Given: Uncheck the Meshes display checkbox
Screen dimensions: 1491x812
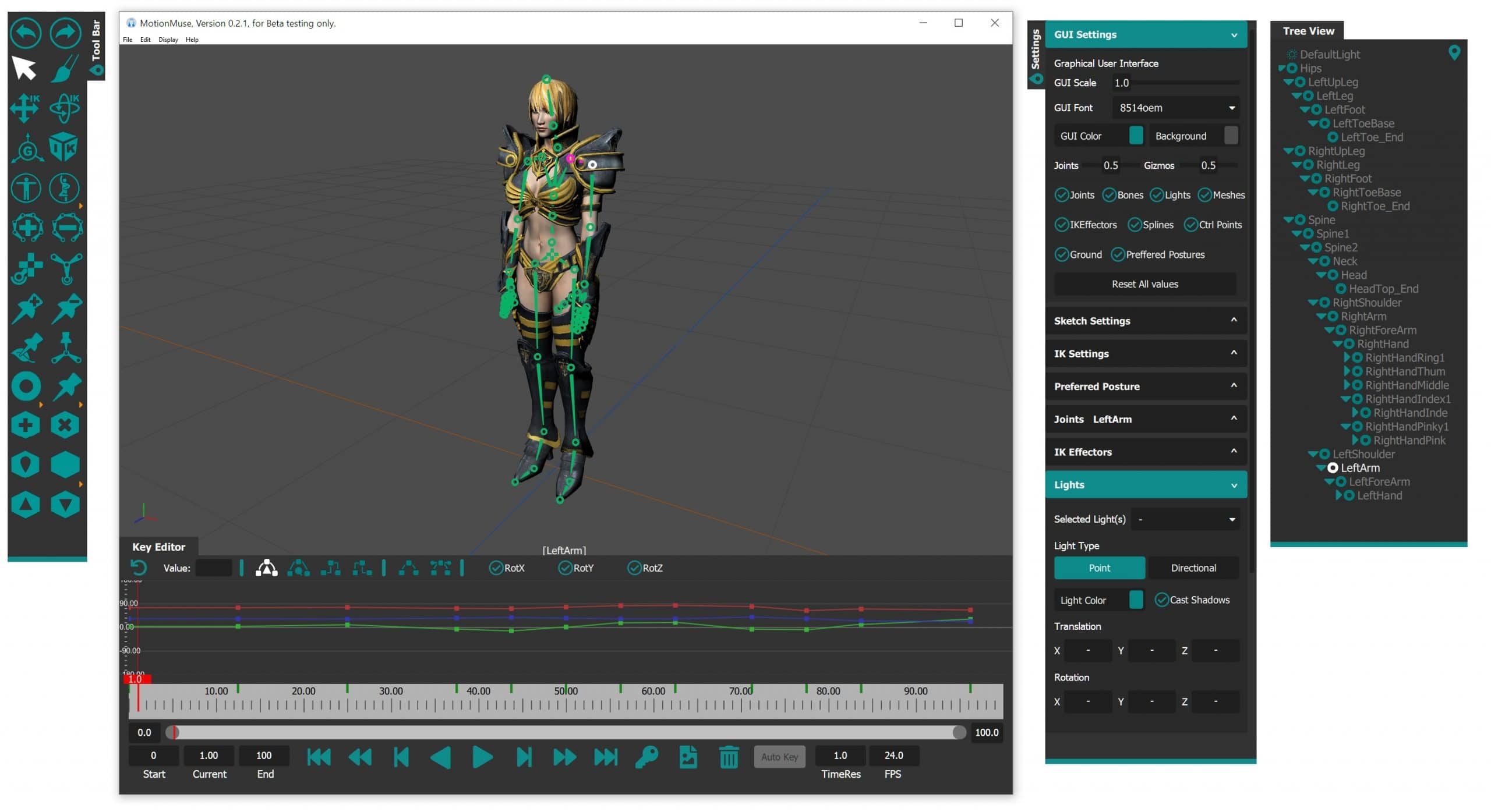Looking at the screenshot, I should tap(1204, 195).
